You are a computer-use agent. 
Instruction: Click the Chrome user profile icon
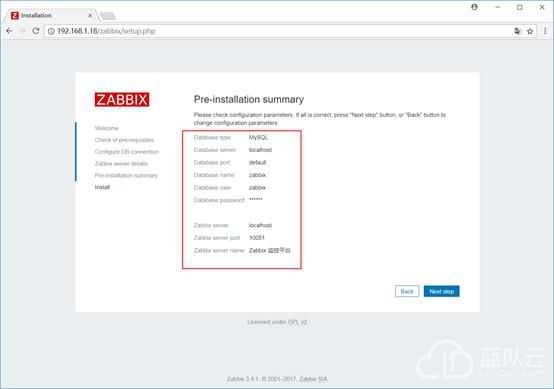[x=475, y=7]
